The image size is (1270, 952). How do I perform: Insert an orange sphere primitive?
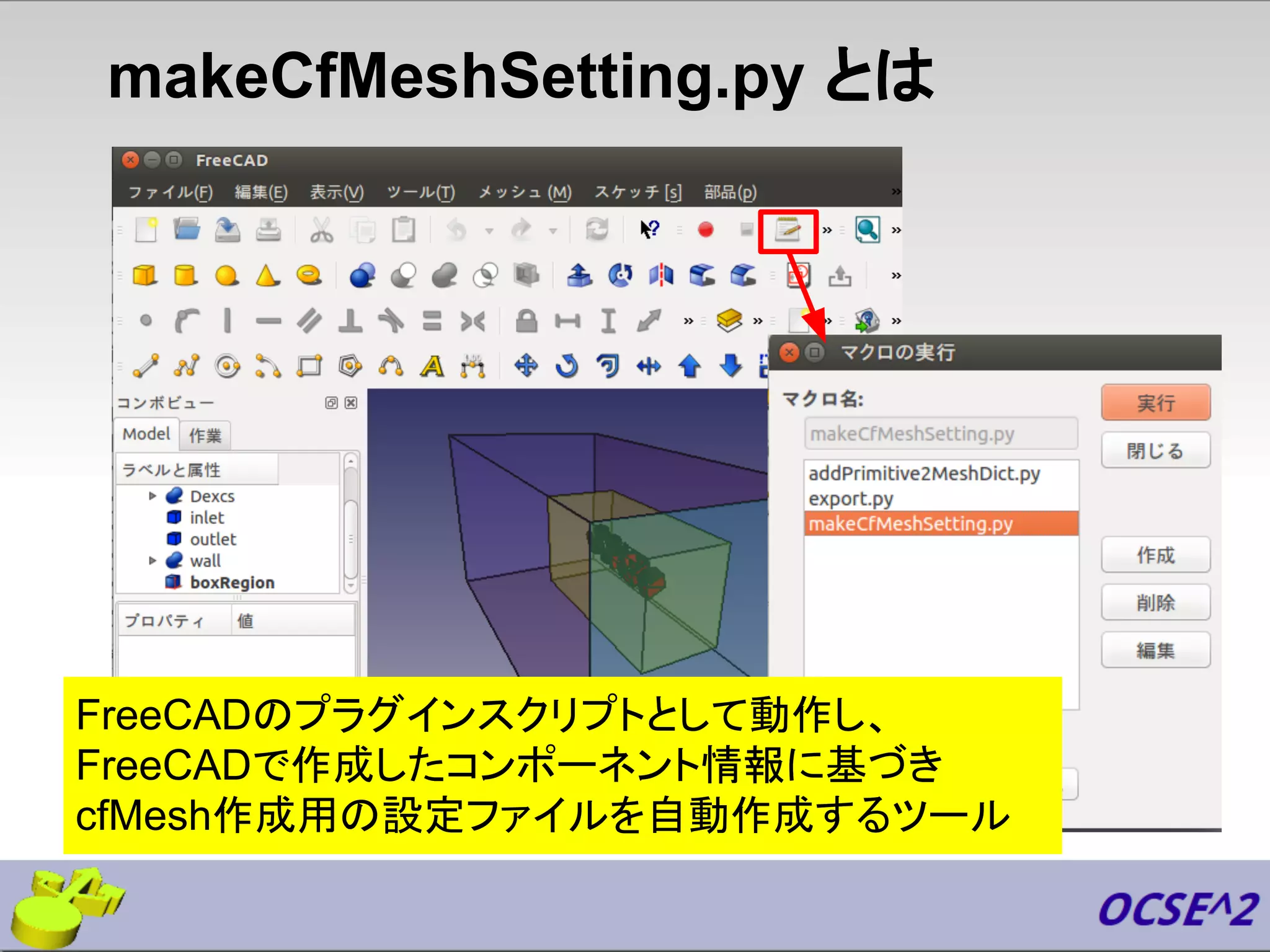(226, 275)
